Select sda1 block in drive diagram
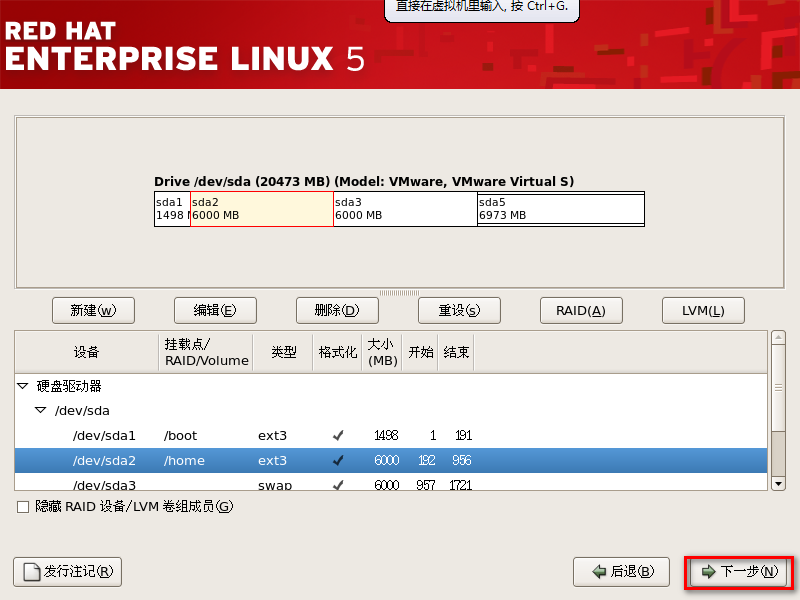 (x=172, y=209)
